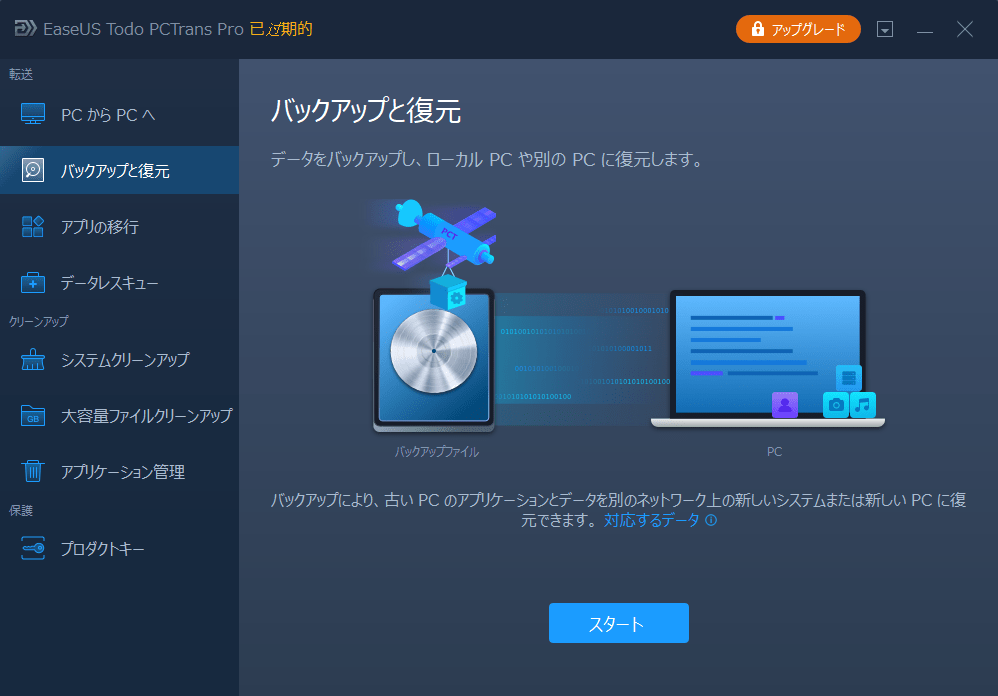Click the lock icon on the upgrade button
This screenshot has width=998, height=696.
point(758,29)
